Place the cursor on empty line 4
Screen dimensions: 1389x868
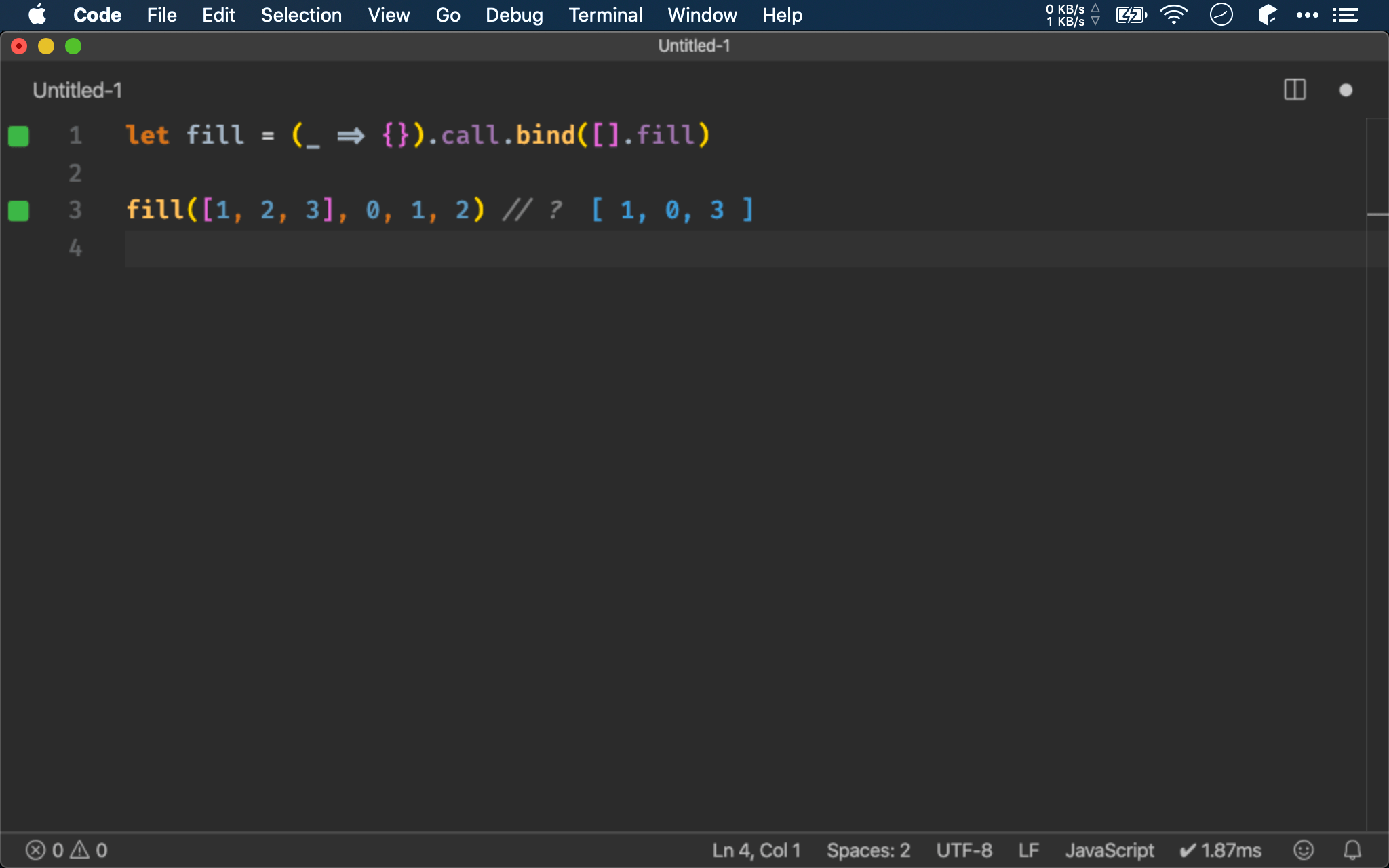[x=407, y=248]
